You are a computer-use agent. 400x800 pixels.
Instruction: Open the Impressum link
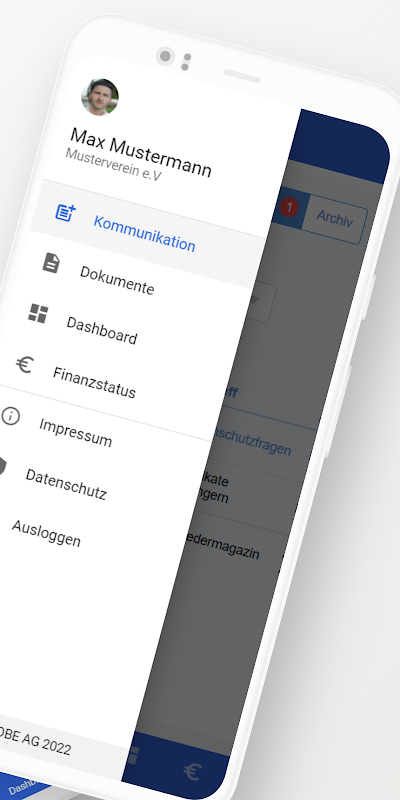pyautogui.click(x=75, y=432)
